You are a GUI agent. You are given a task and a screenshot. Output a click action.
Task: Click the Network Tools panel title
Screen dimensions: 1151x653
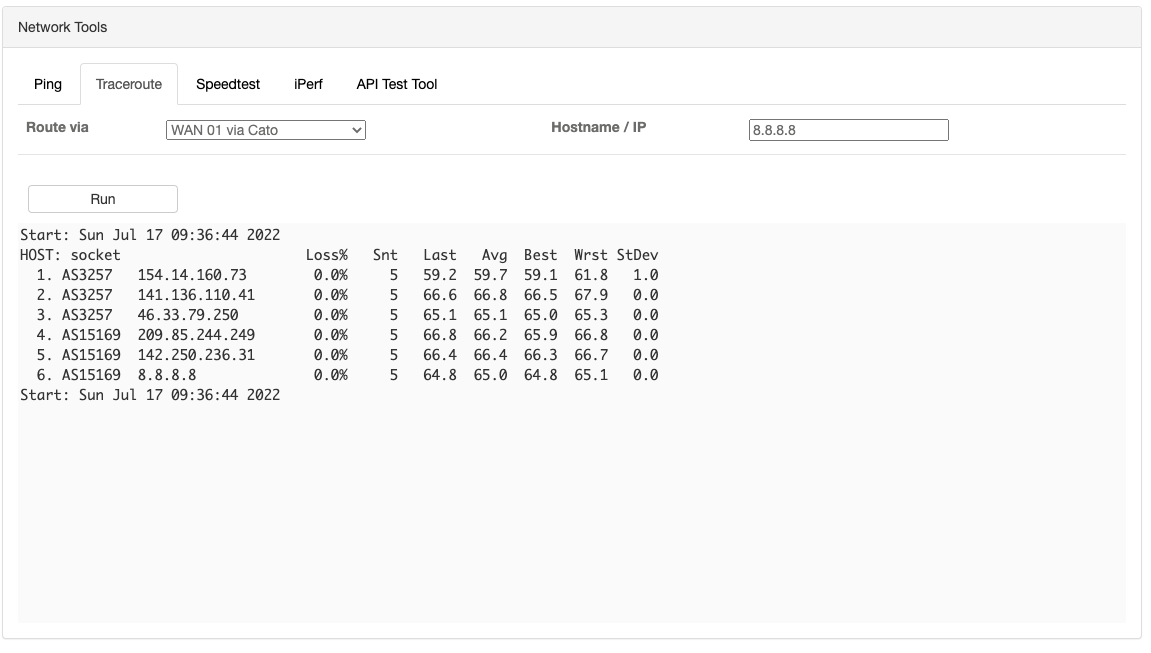[62, 27]
